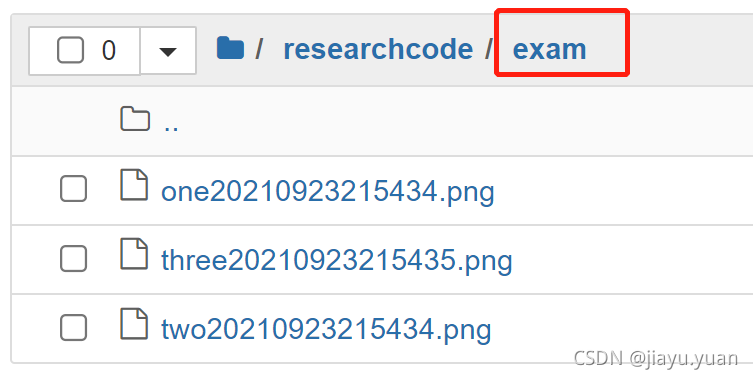Image resolution: width=753 pixels, height=379 pixels.
Task: Click the file icon beside one20210923215434.png
Action: pos(134,184)
